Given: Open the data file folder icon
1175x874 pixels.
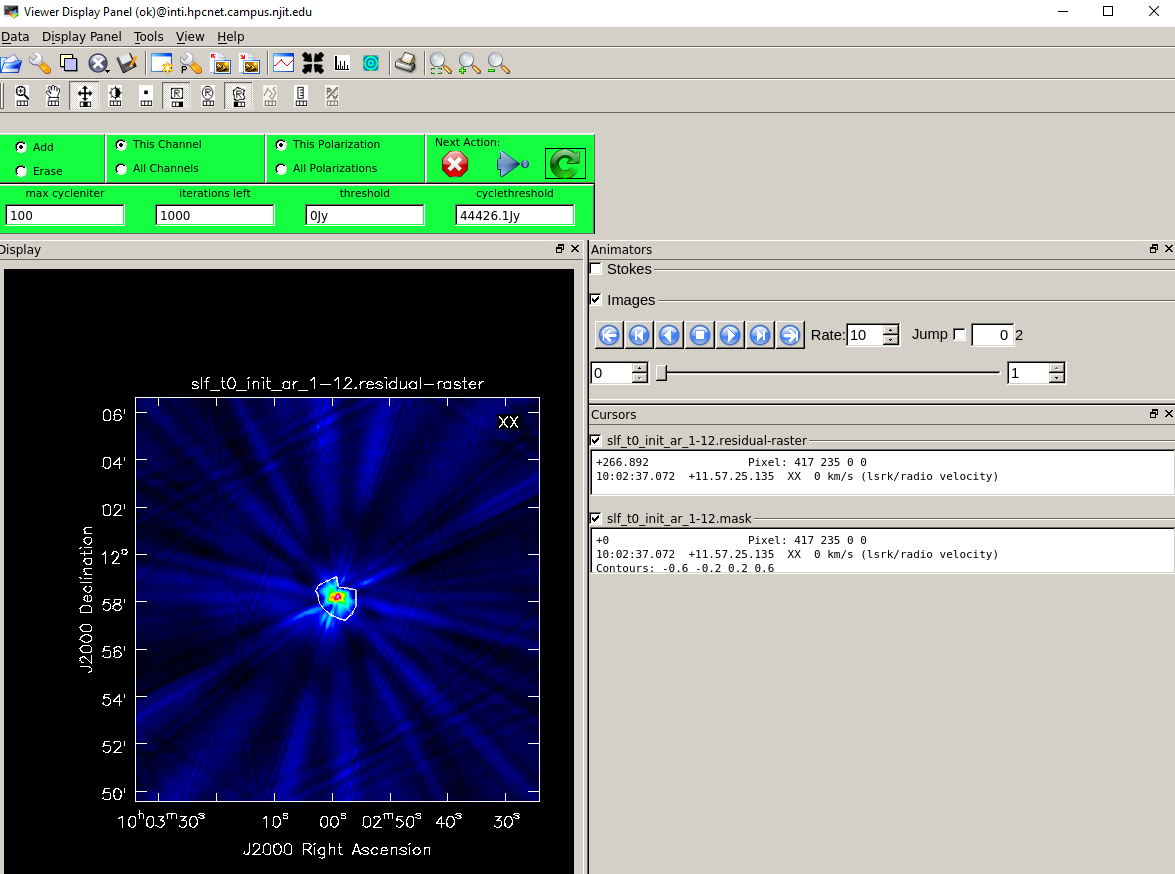Looking at the screenshot, I should (x=11, y=64).
